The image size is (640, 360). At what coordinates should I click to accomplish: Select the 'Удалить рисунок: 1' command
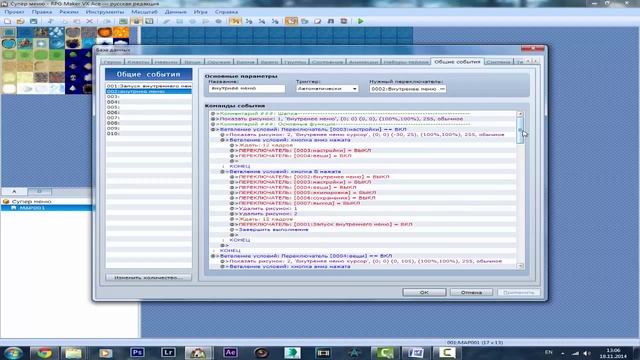tap(268, 208)
